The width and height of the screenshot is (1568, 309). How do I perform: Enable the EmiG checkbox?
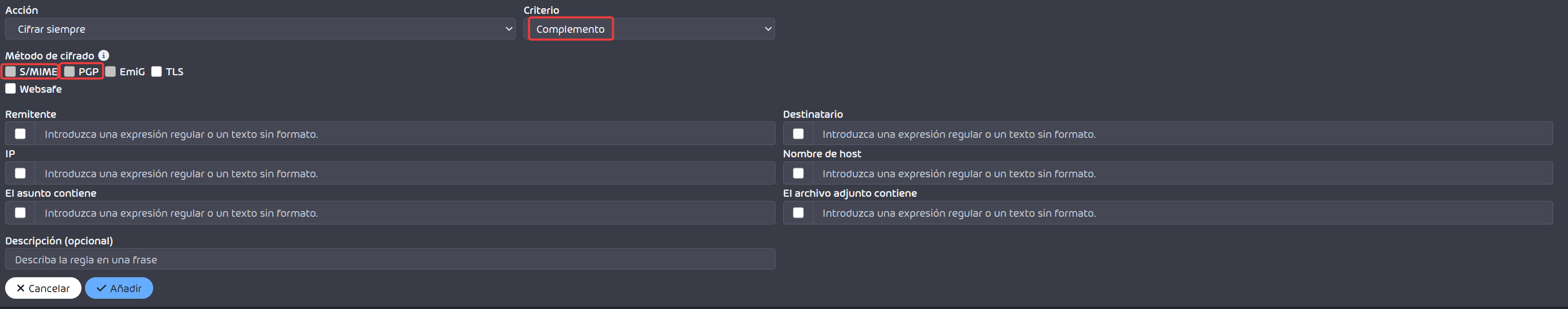point(110,71)
